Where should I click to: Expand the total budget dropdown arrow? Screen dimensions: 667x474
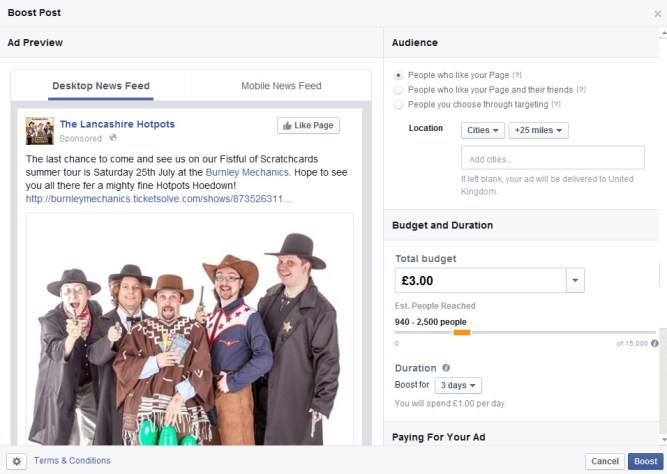[x=575, y=281]
